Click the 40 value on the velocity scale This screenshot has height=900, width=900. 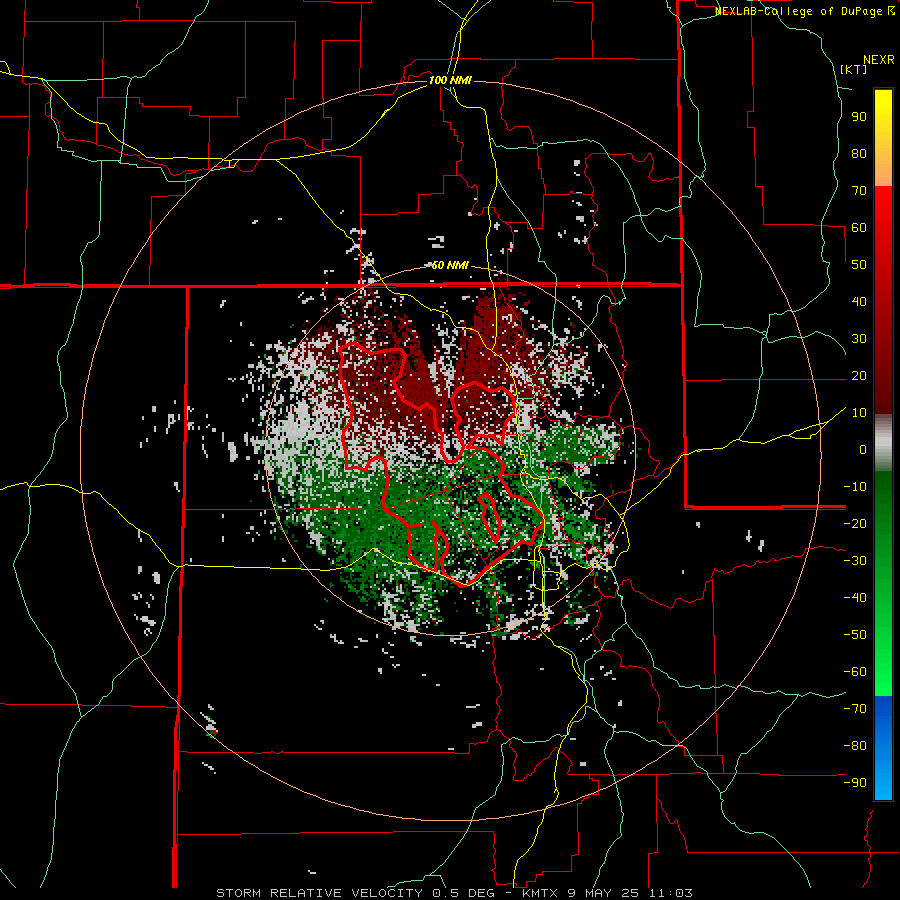pos(859,301)
